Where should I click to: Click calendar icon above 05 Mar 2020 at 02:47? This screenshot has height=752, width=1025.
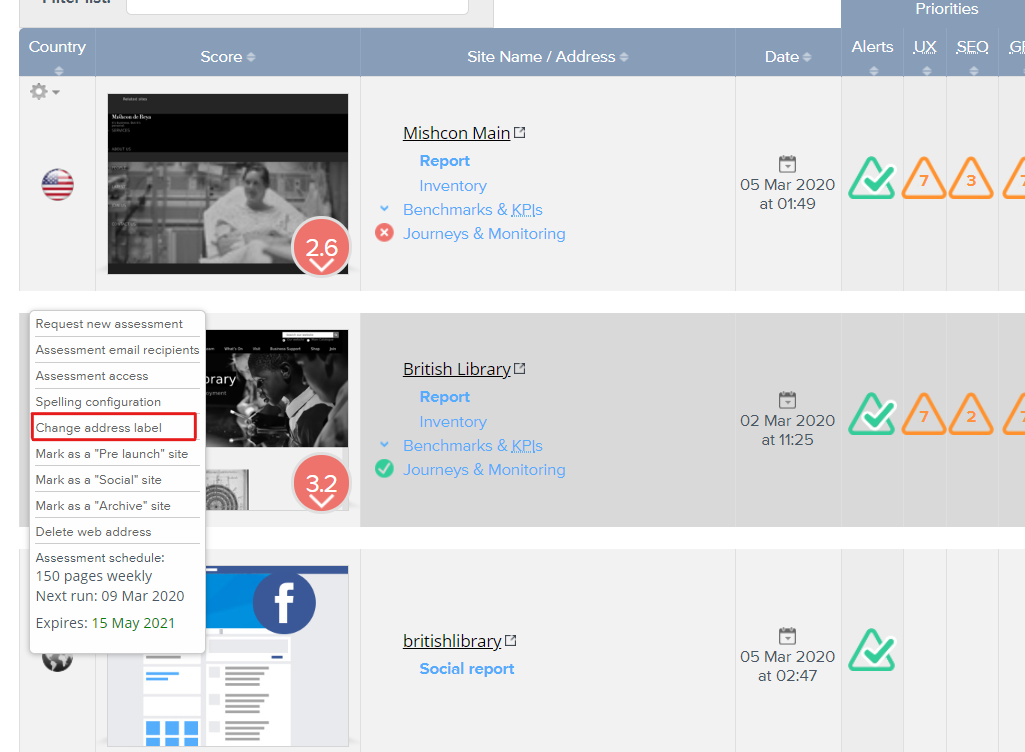tap(787, 636)
